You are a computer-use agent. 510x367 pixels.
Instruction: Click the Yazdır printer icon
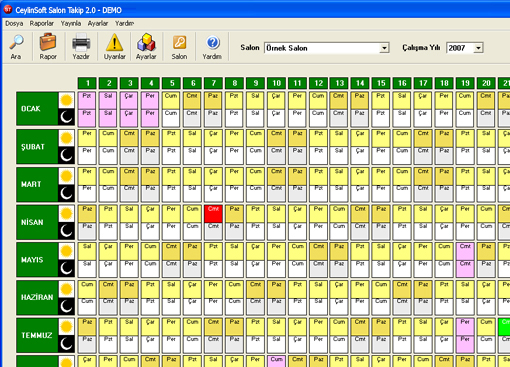[x=81, y=47]
